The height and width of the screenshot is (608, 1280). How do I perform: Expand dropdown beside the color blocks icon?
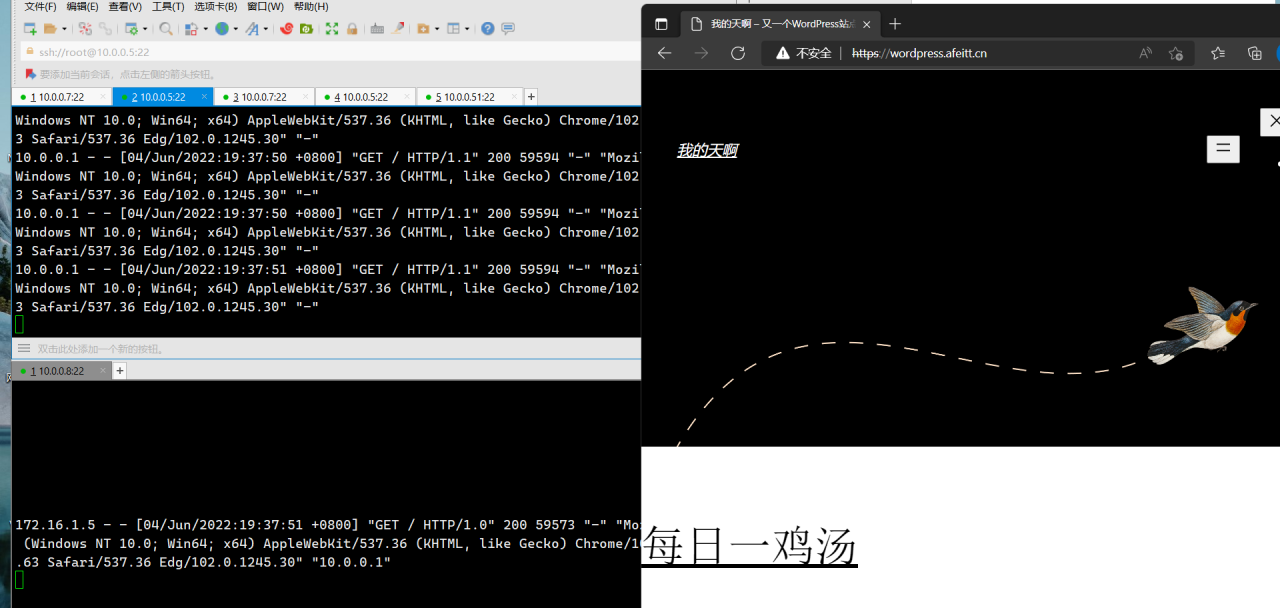pyautogui.click(x=205, y=29)
